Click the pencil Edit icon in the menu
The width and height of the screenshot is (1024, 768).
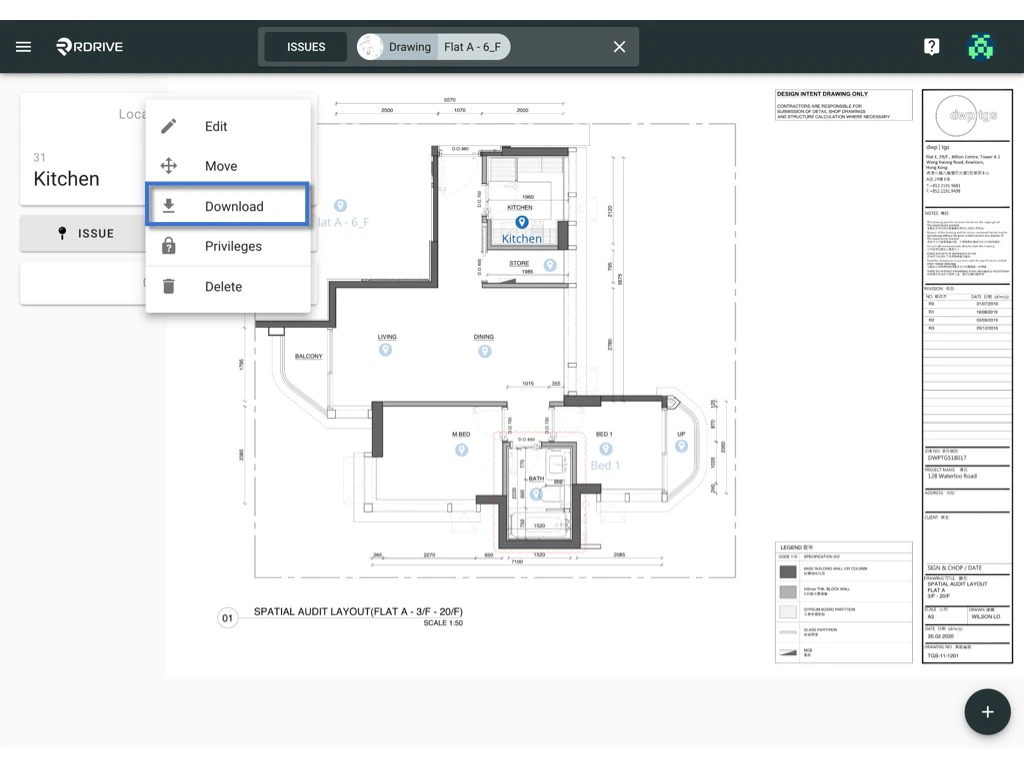(x=168, y=126)
